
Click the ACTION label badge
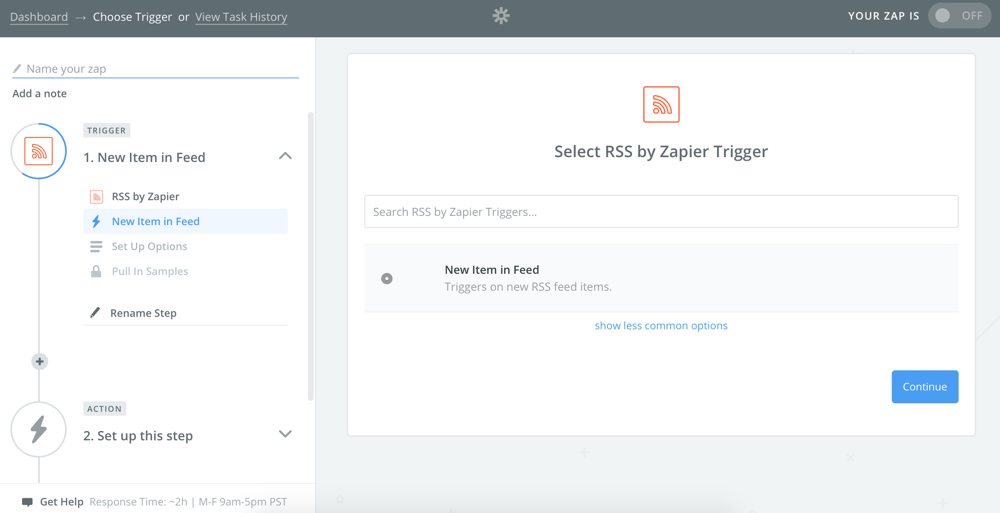105,408
